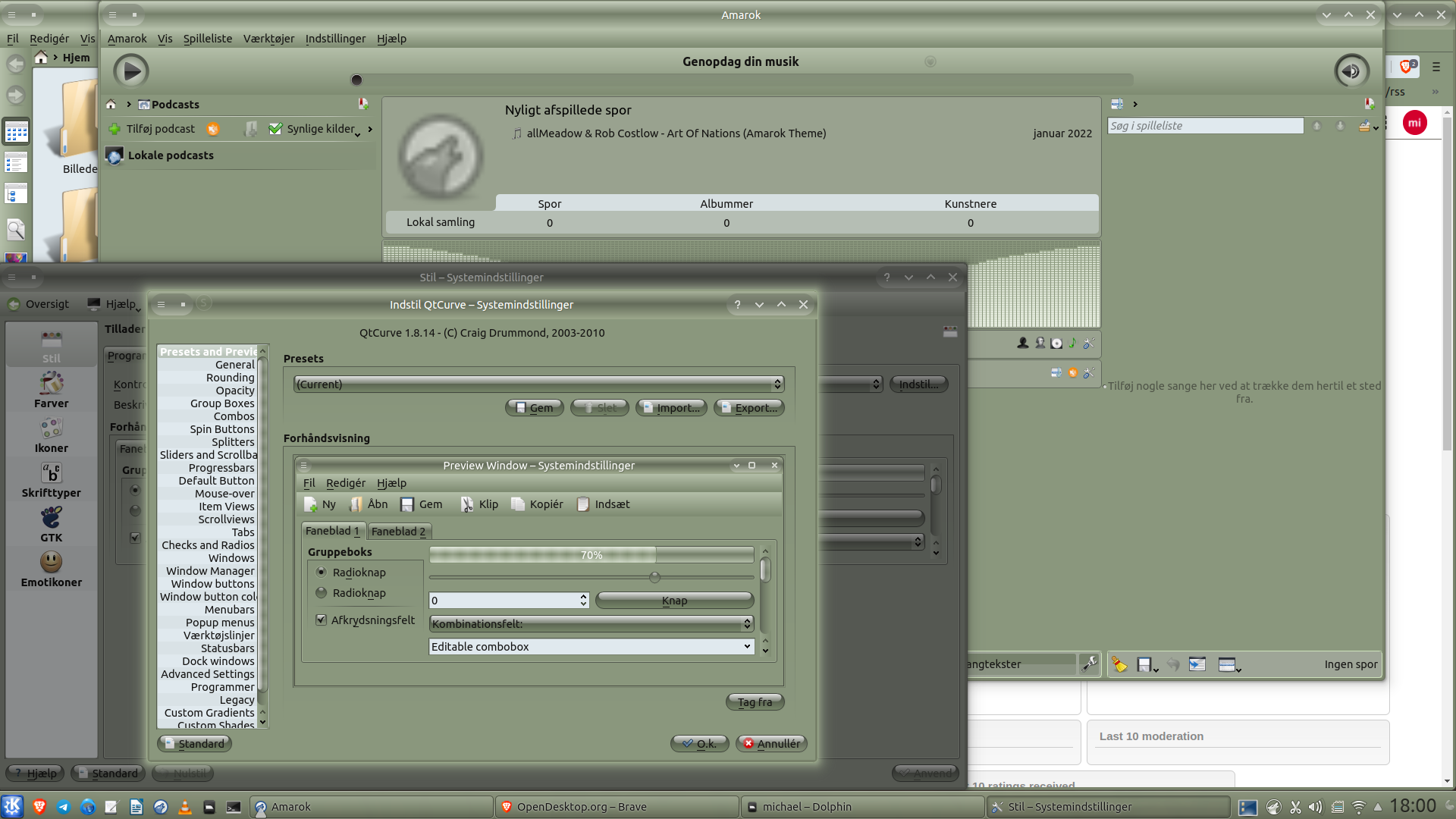Toggle the Afkrydsningsfelt checkbox
The image size is (1456, 819).
[x=322, y=620]
